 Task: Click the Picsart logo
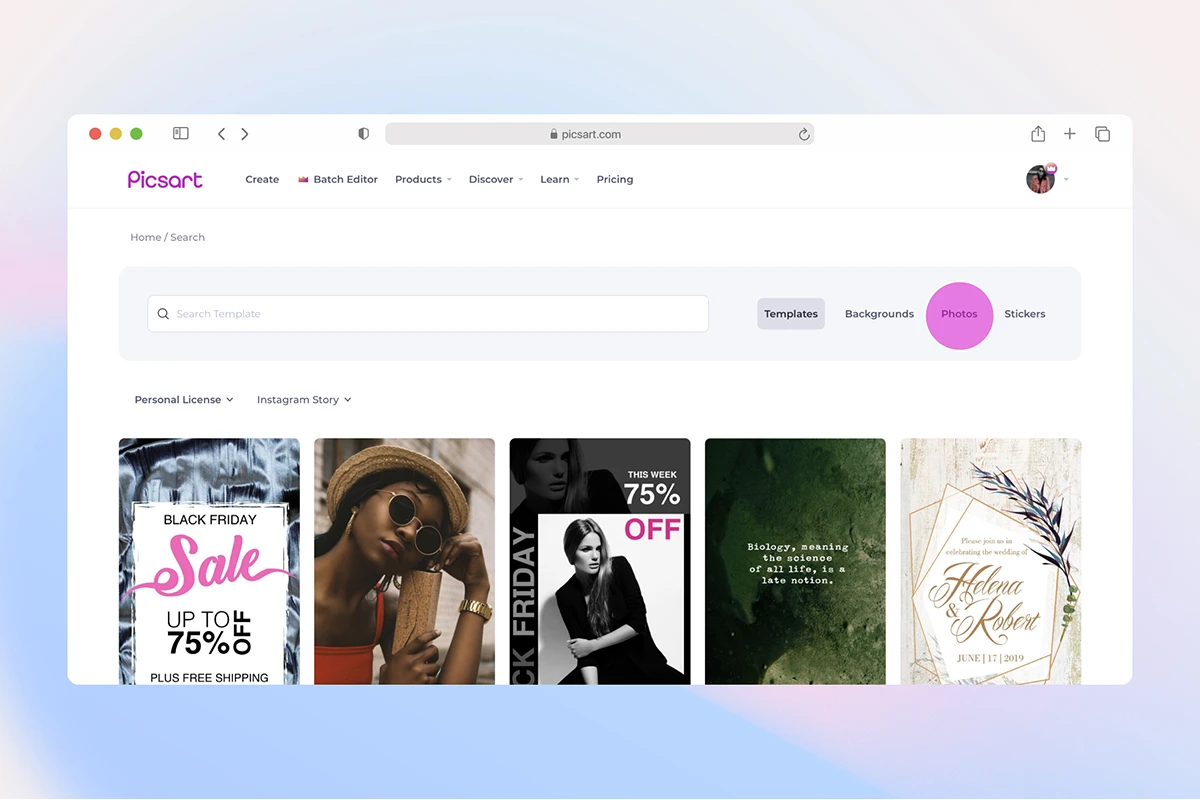coord(165,179)
